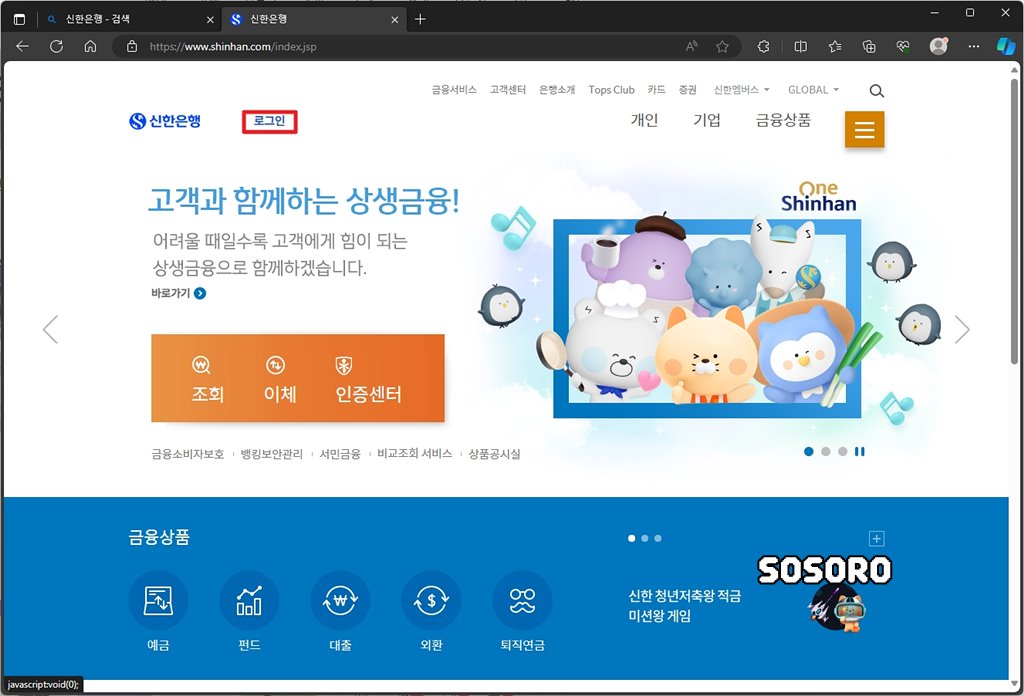Screen dimensions: 1024x696
Task: Open the 기업 corporate banking menu
Action: (x=707, y=120)
